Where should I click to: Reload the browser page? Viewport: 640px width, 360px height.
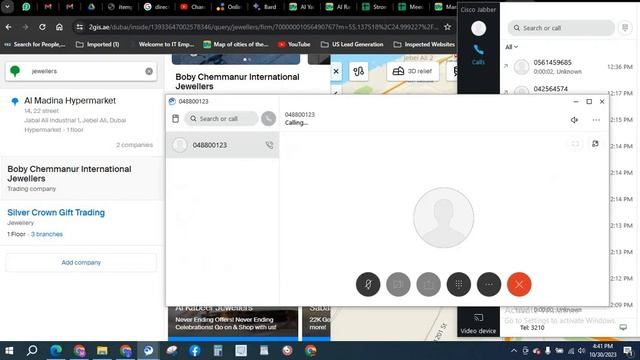pos(42,27)
